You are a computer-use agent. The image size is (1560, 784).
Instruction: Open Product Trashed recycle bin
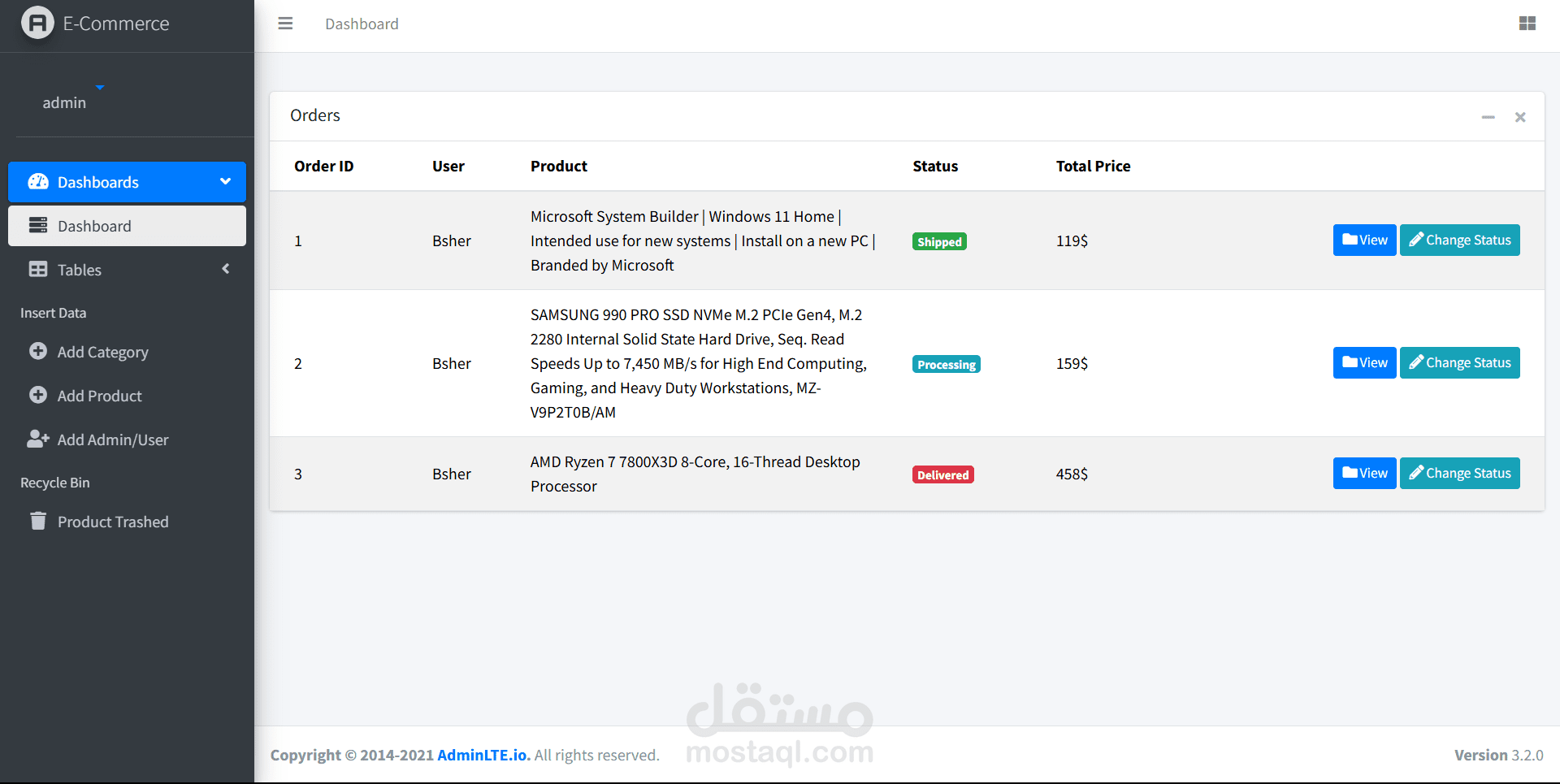(127, 522)
